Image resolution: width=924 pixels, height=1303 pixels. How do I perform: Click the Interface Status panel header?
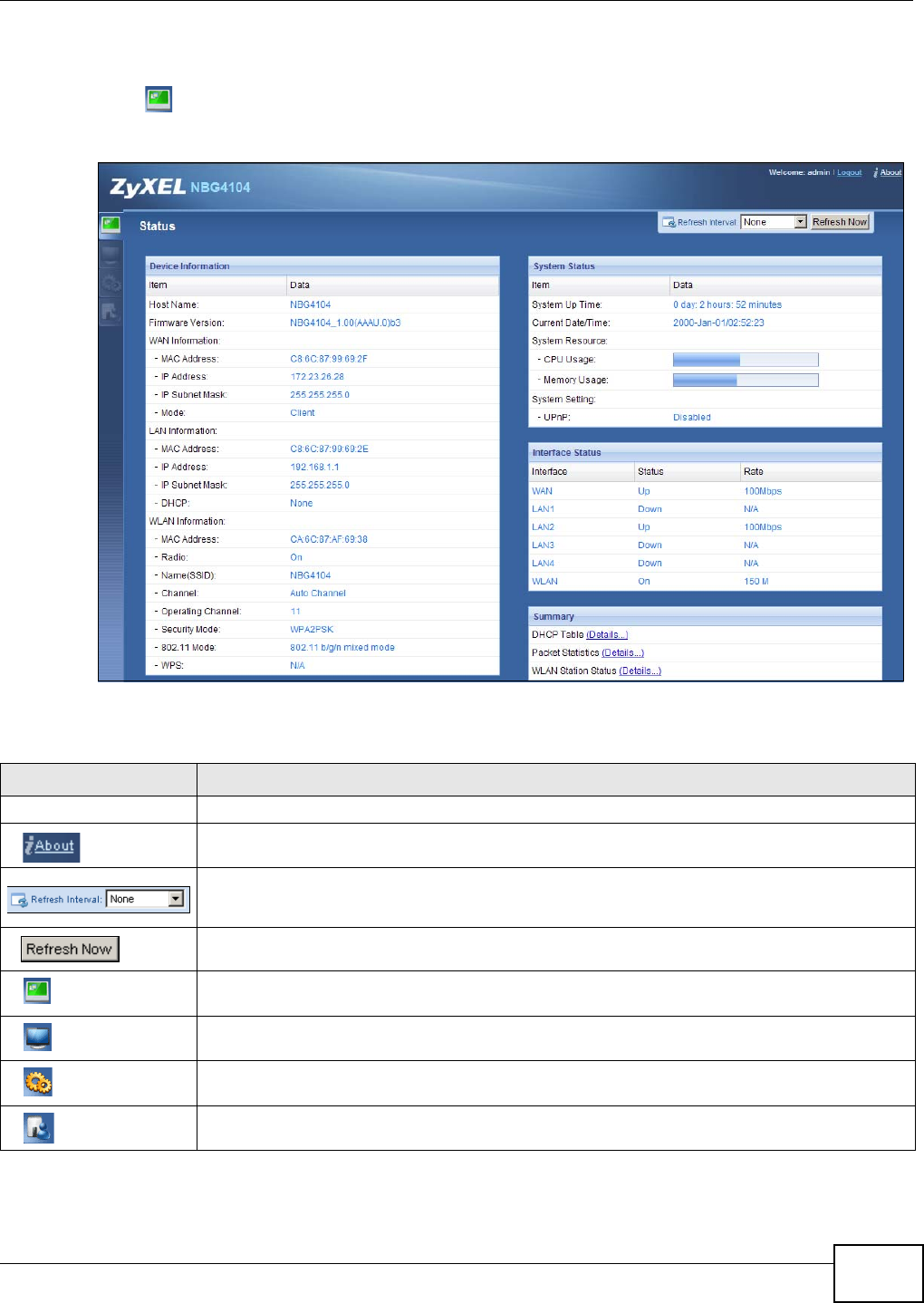[x=705, y=452]
